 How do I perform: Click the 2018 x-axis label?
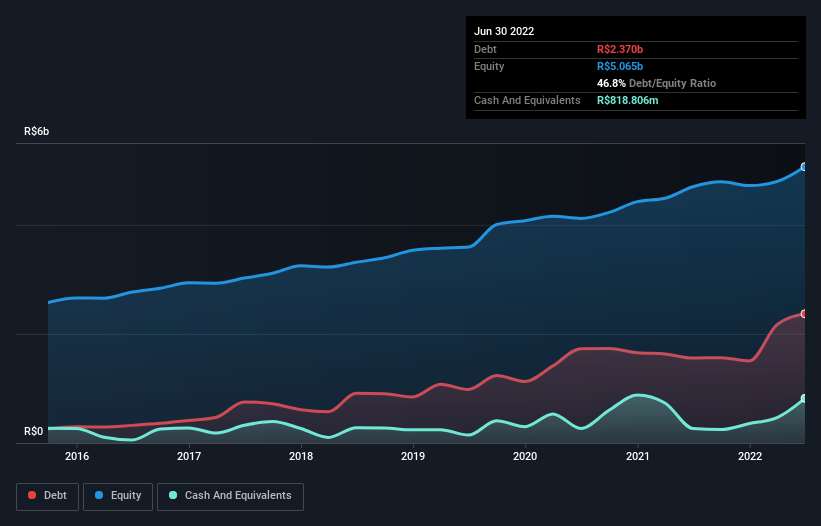[x=301, y=456]
